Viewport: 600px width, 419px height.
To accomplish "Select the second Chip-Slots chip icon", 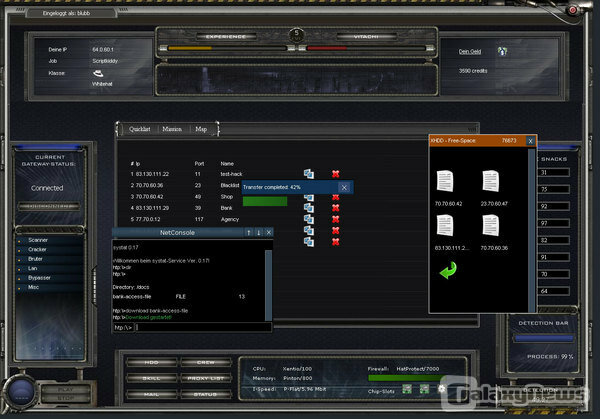I will (x=424, y=389).
